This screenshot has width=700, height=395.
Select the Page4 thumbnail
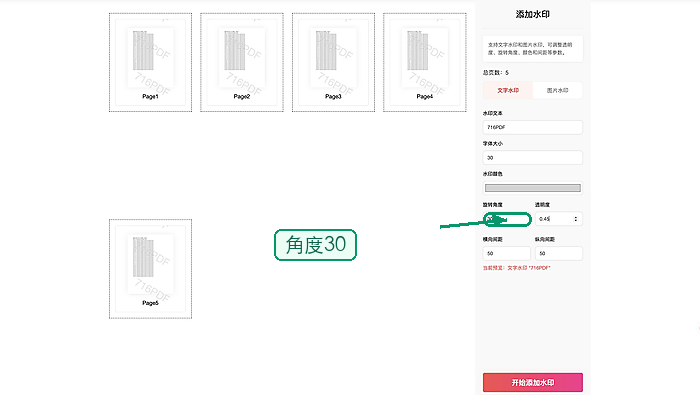point(425,62)
